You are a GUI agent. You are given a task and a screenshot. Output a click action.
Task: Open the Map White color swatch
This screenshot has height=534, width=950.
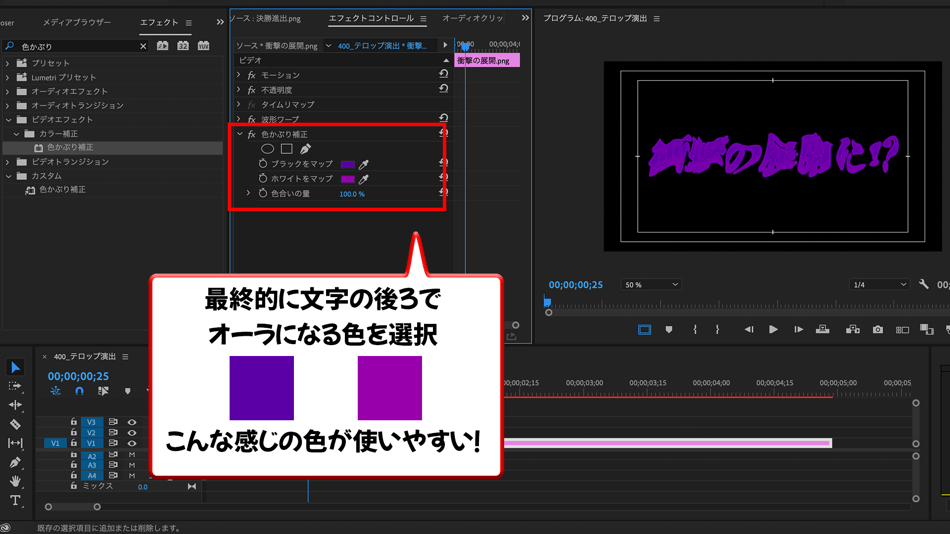coord(347,179)
